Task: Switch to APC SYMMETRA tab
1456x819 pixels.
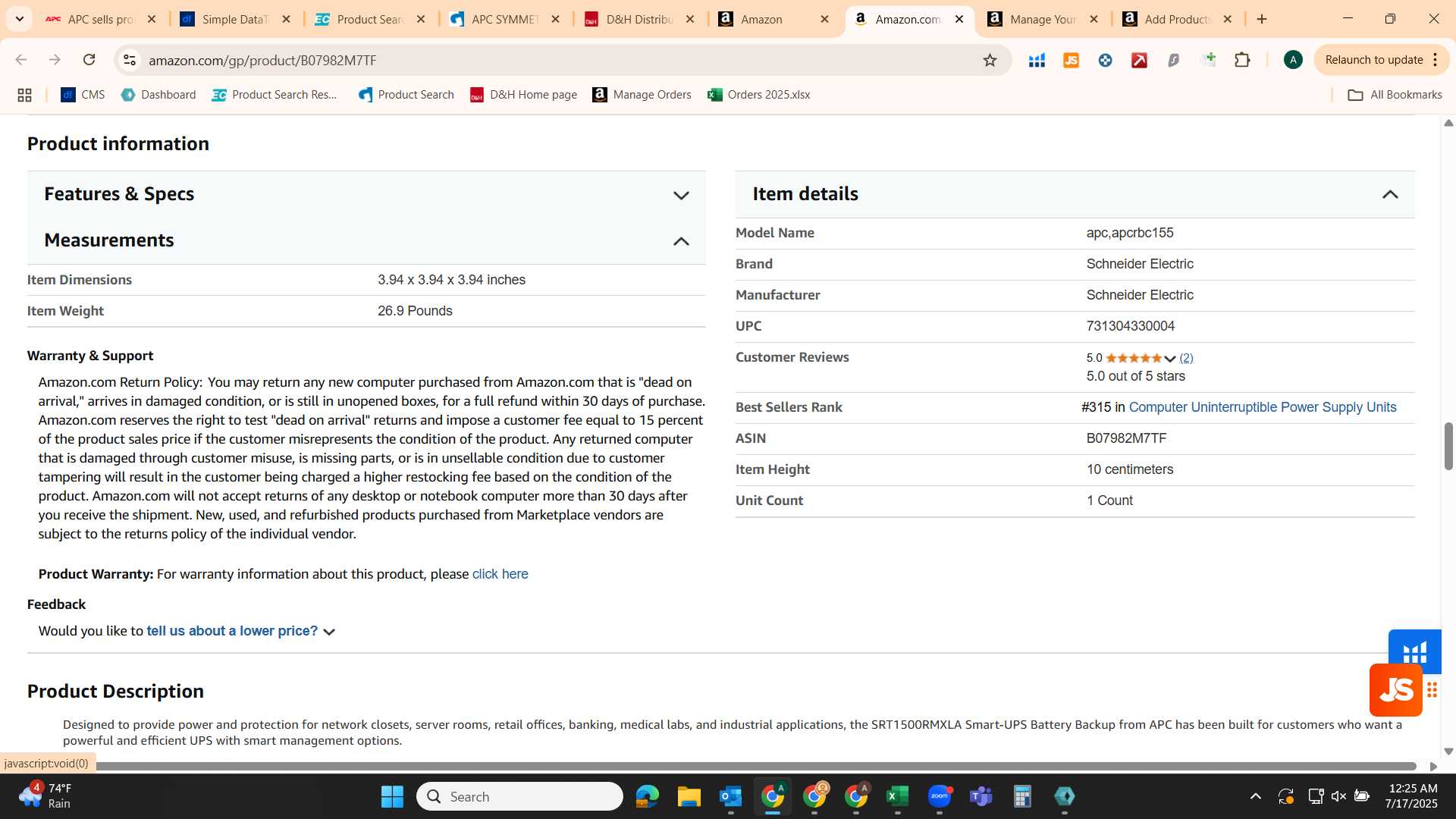Action: pos(505,19)
